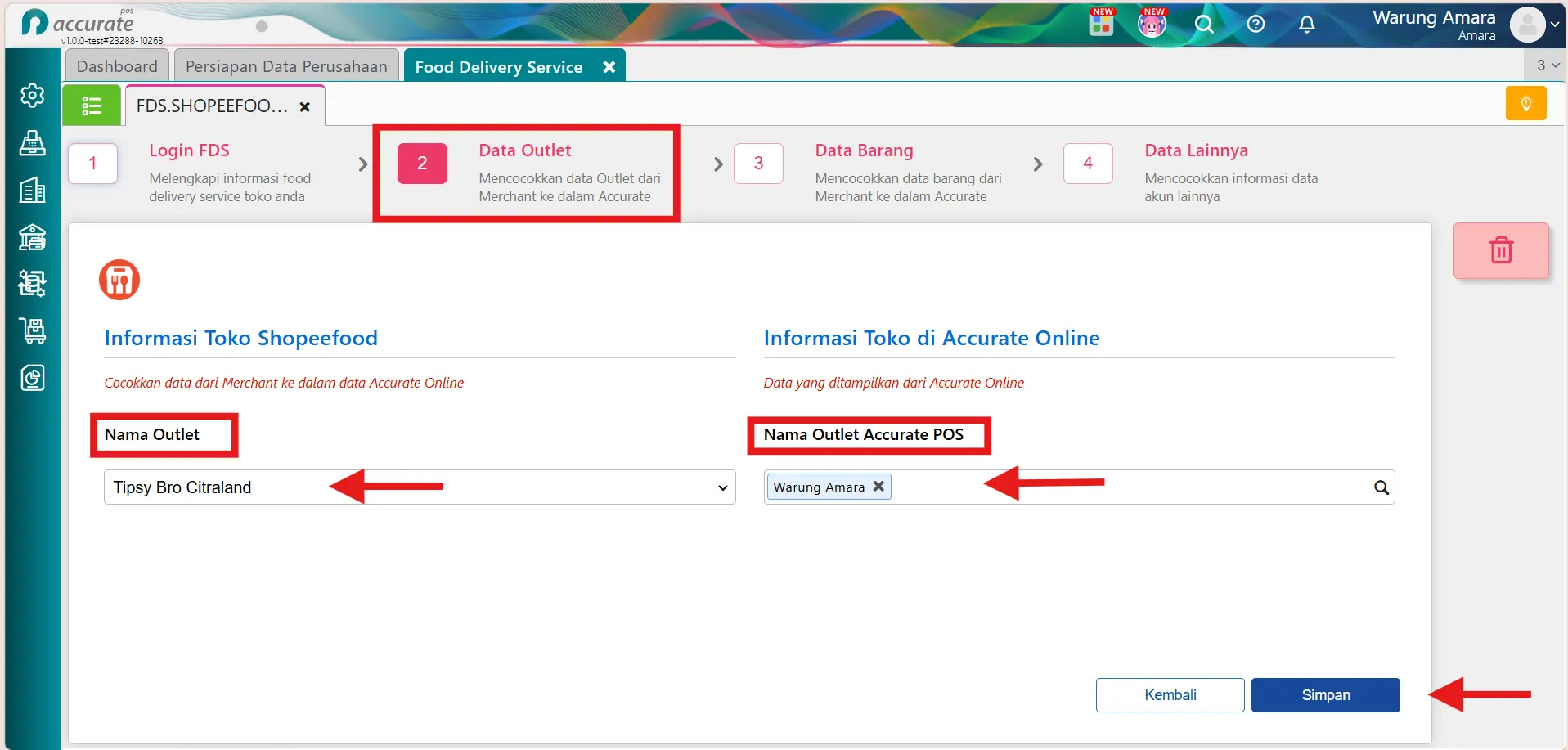Open the shopping cart sidebar icon
The width and height of the screenshot is (1568, 750).
coord(32,330)
